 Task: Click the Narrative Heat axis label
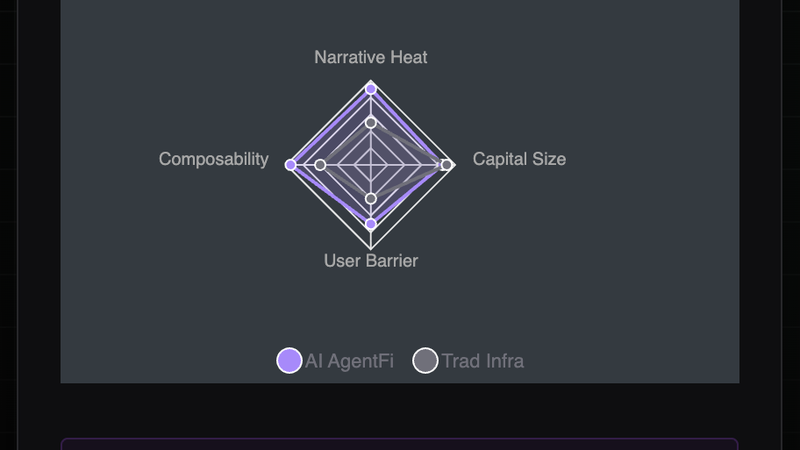tap(371, 57)
